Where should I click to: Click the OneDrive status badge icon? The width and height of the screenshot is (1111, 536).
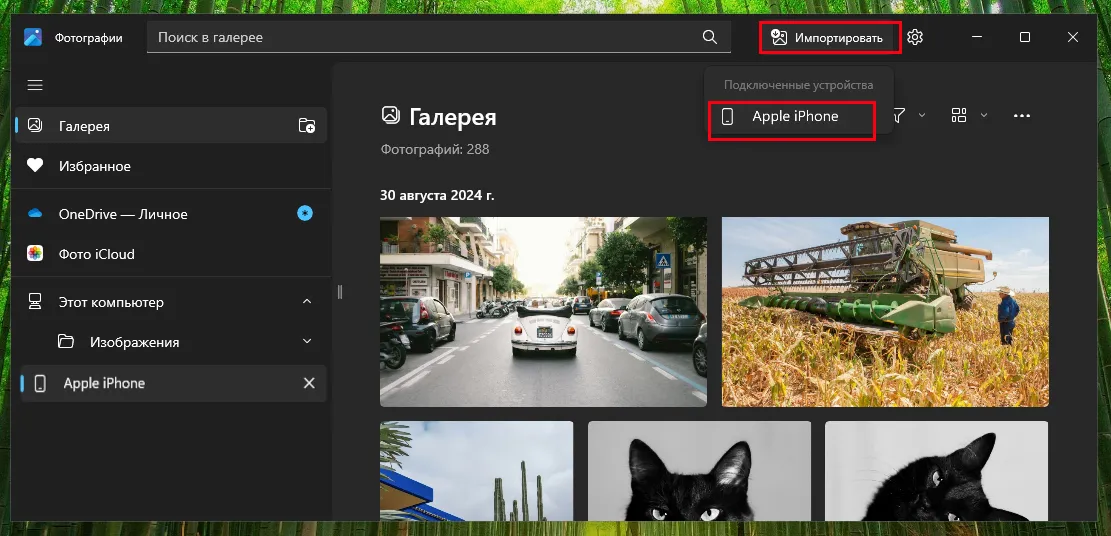[306, 214]
